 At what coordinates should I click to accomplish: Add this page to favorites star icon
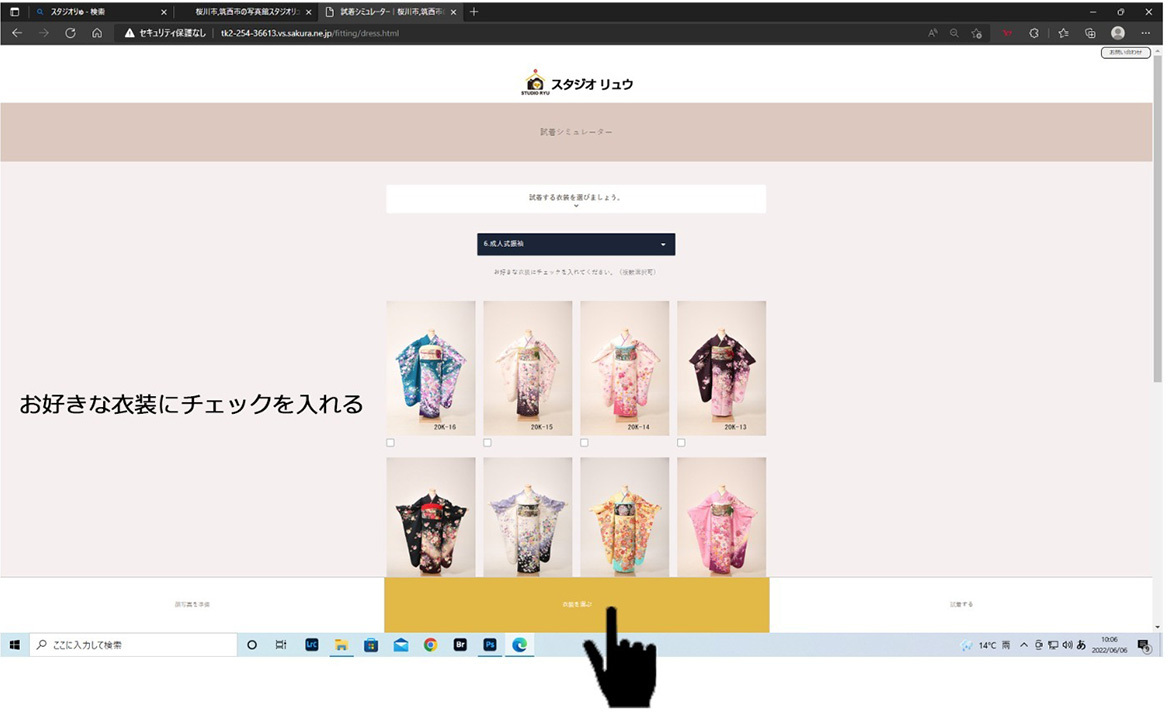[977, 33]
